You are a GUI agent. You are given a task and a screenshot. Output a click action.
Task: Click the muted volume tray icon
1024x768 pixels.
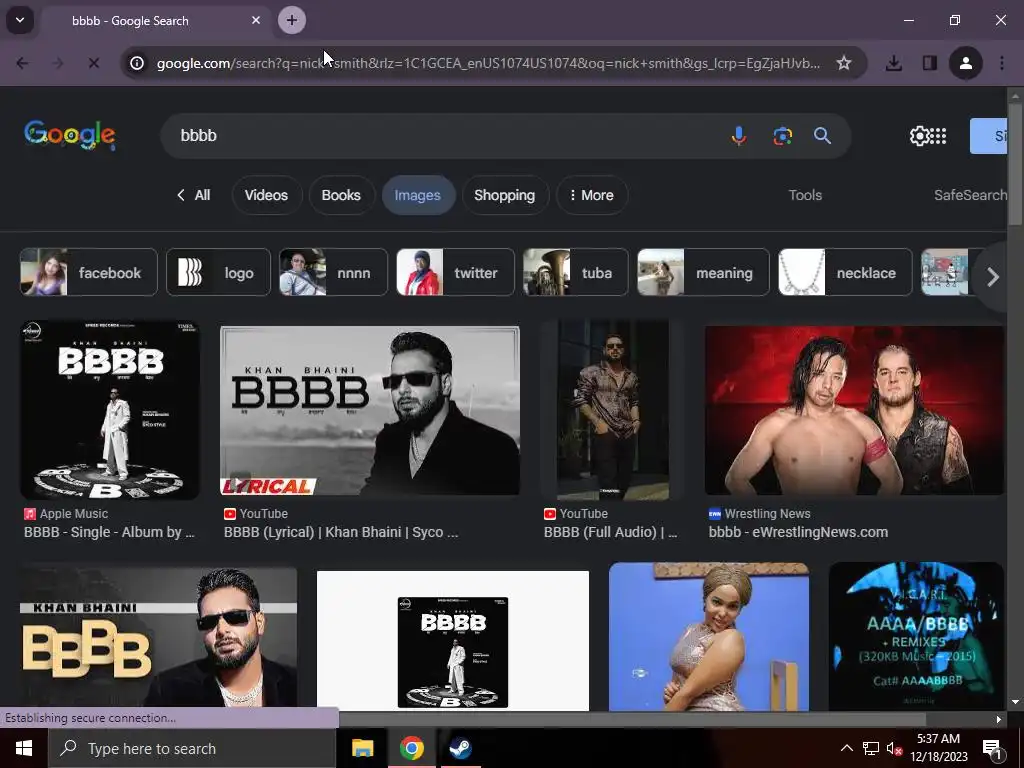click(894, 748)
